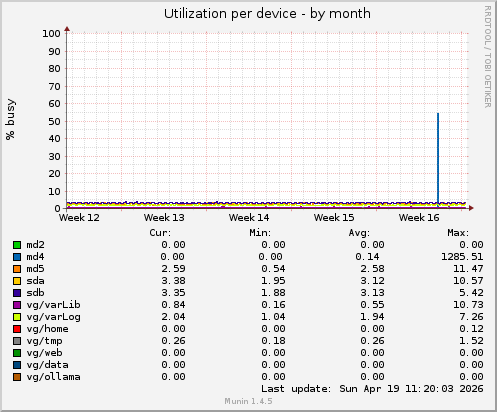Click the vg/home red legend swatch
497x412 pixels.
17,329
